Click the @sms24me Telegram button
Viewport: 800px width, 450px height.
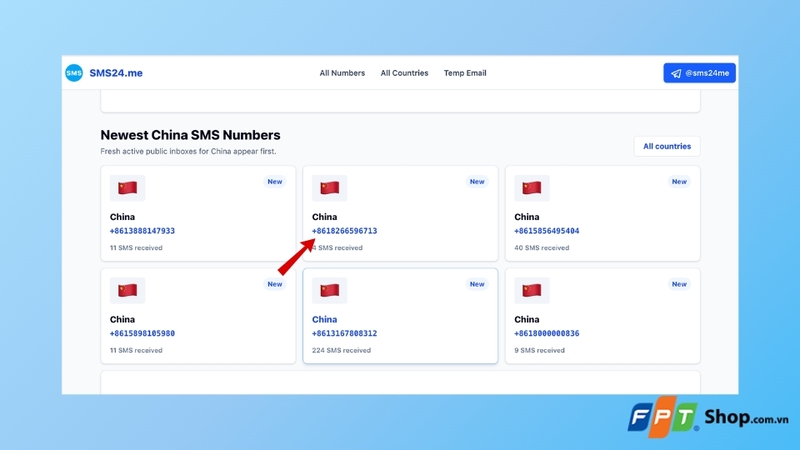click(699, 73)
